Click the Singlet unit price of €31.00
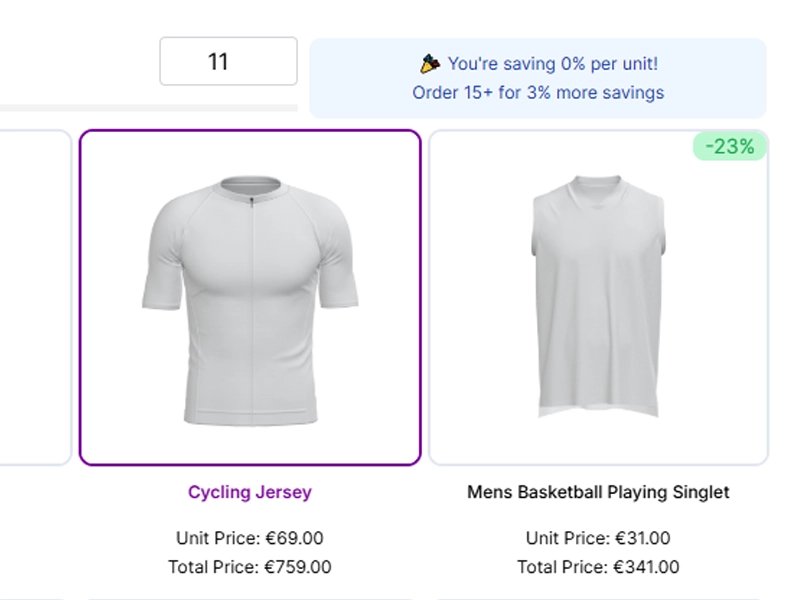 tap(597, 537)
